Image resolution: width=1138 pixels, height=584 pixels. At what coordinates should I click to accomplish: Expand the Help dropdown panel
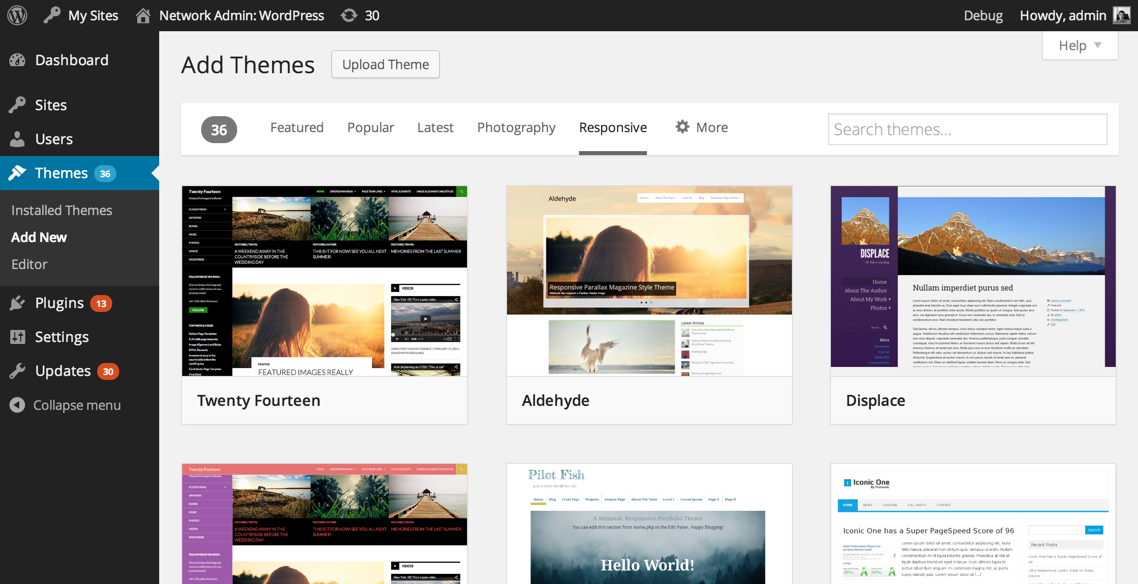coord(1080,45)
